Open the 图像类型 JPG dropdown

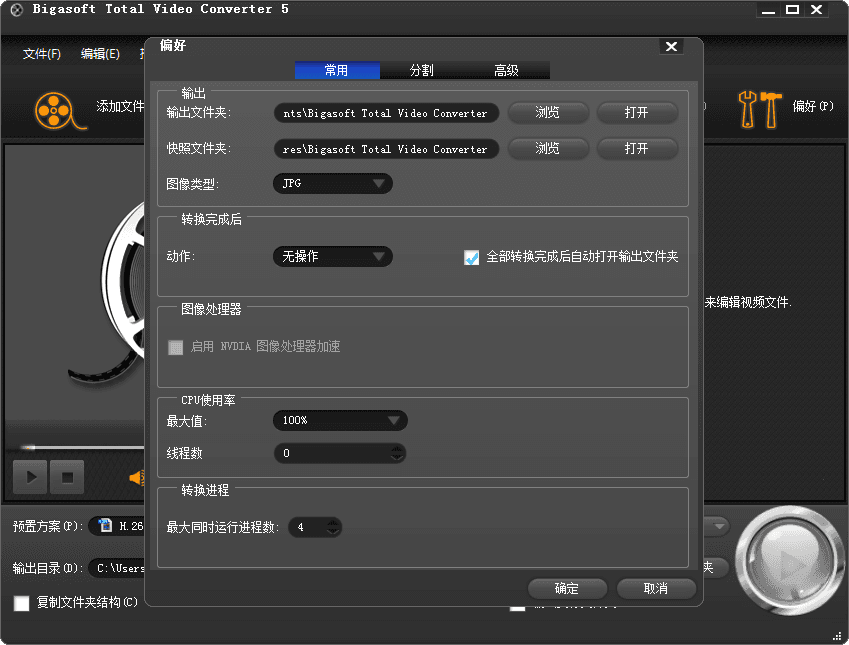pos(332,183)
